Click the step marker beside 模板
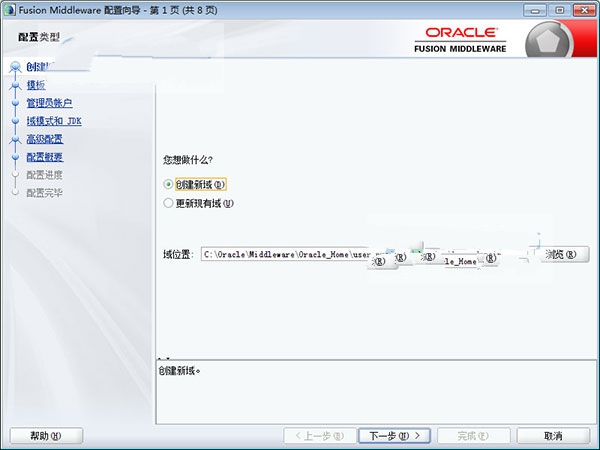Image resolution: width=600 pixels, height=450 pixels. (x=15, y=85)
